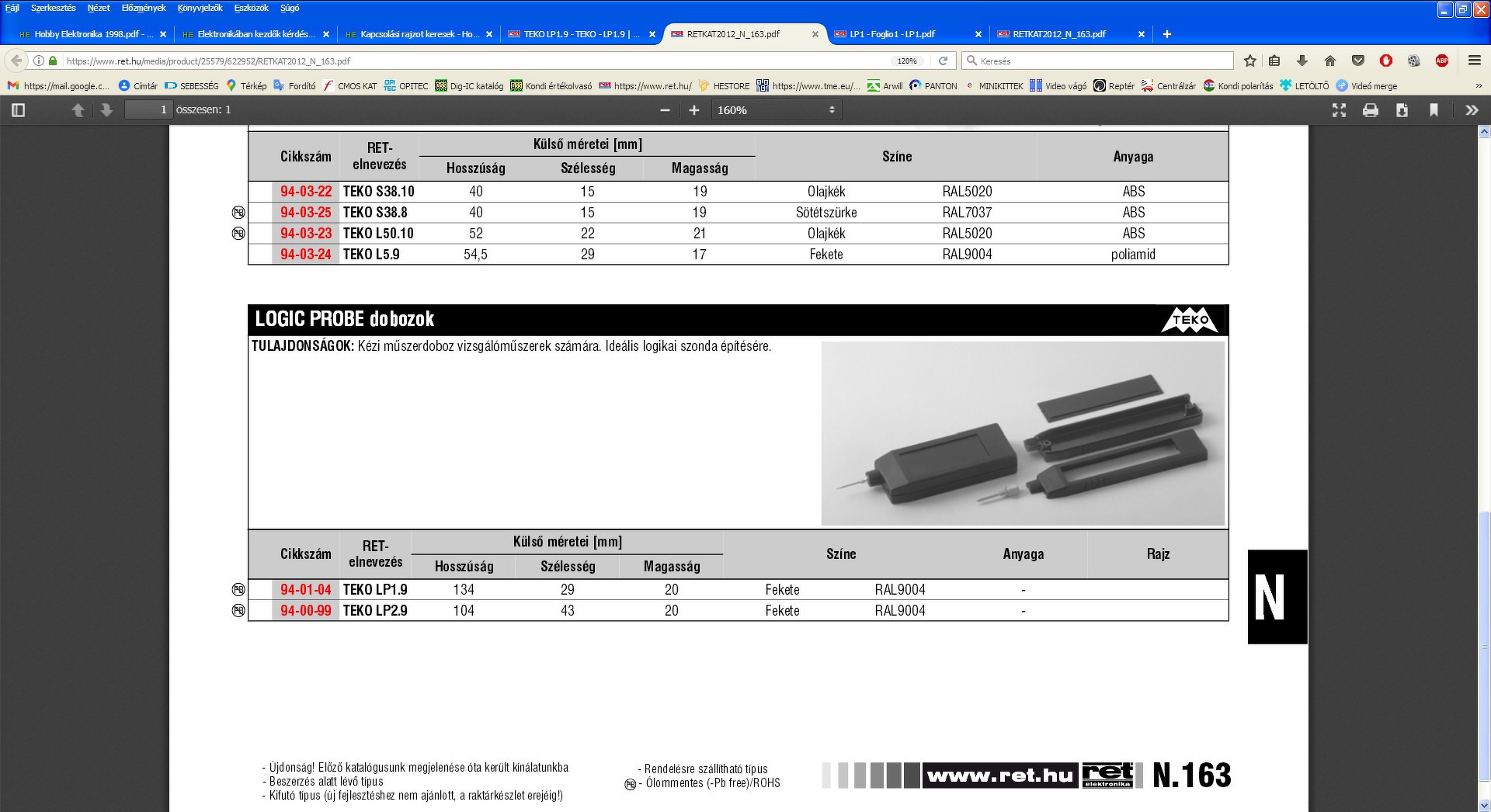This screenshot has width=1491, height=812.
Task: Open the MINIKITTEK bookmark
Action: (994, 86)
